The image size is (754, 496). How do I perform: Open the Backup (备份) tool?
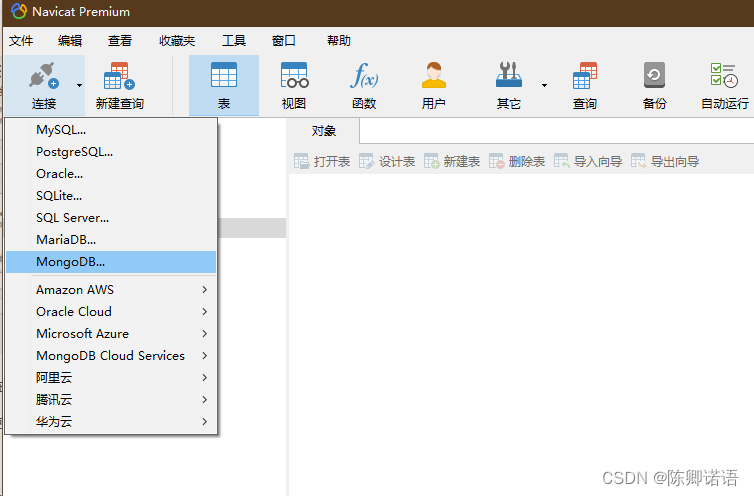654,86
